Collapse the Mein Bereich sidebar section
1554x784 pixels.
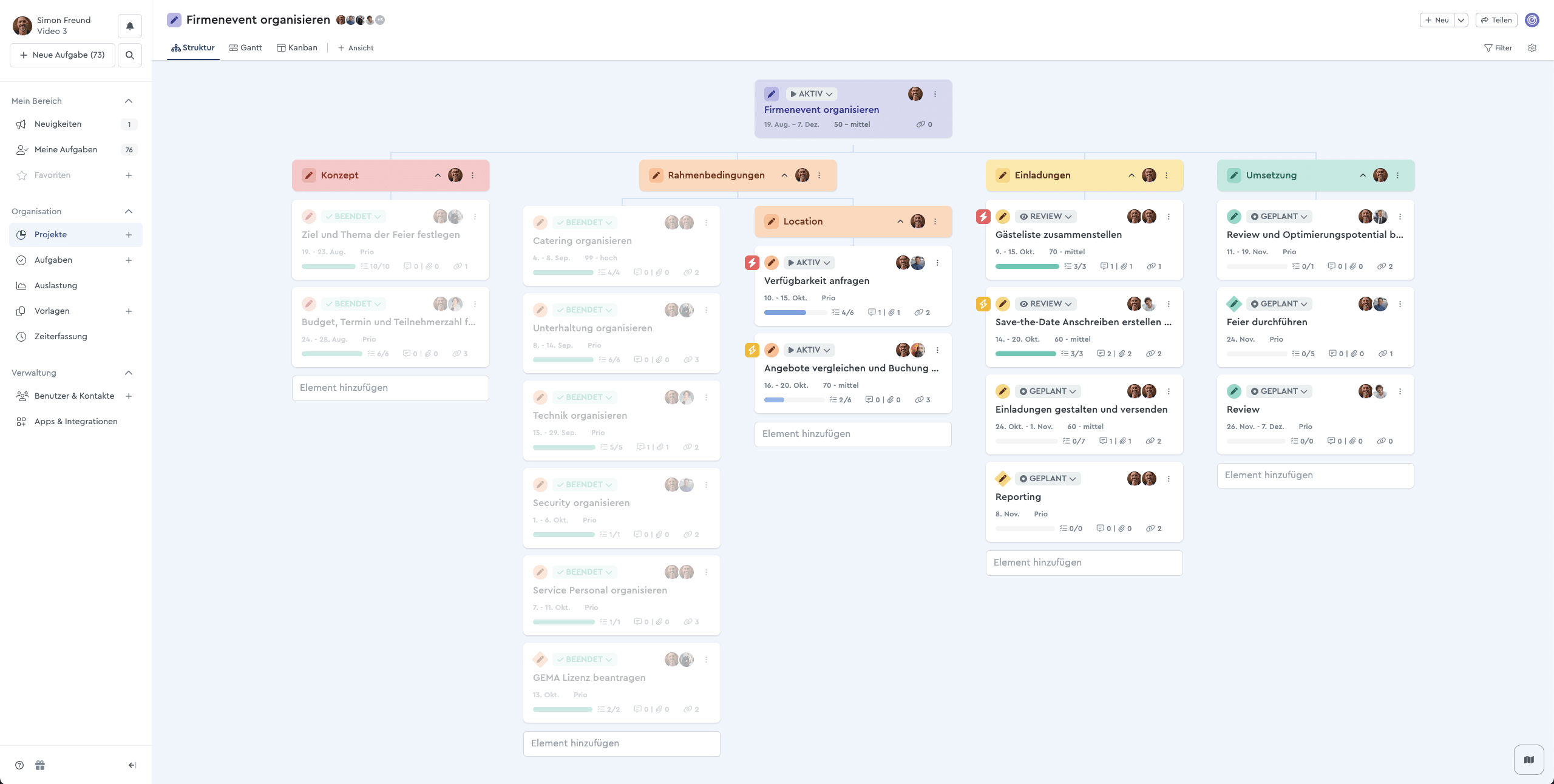point(129,101)
